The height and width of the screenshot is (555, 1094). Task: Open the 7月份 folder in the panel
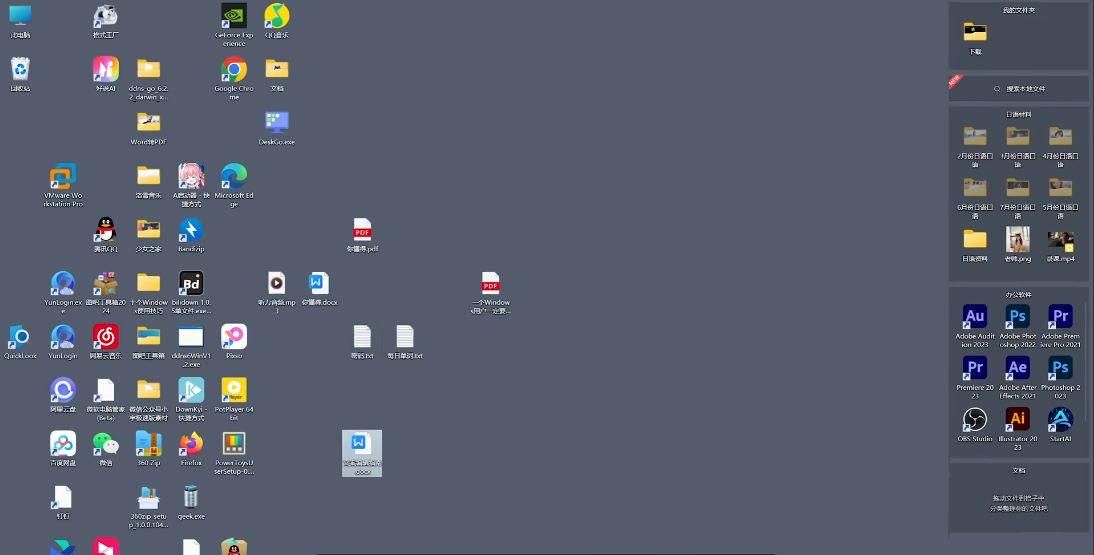pos(1018,187)
